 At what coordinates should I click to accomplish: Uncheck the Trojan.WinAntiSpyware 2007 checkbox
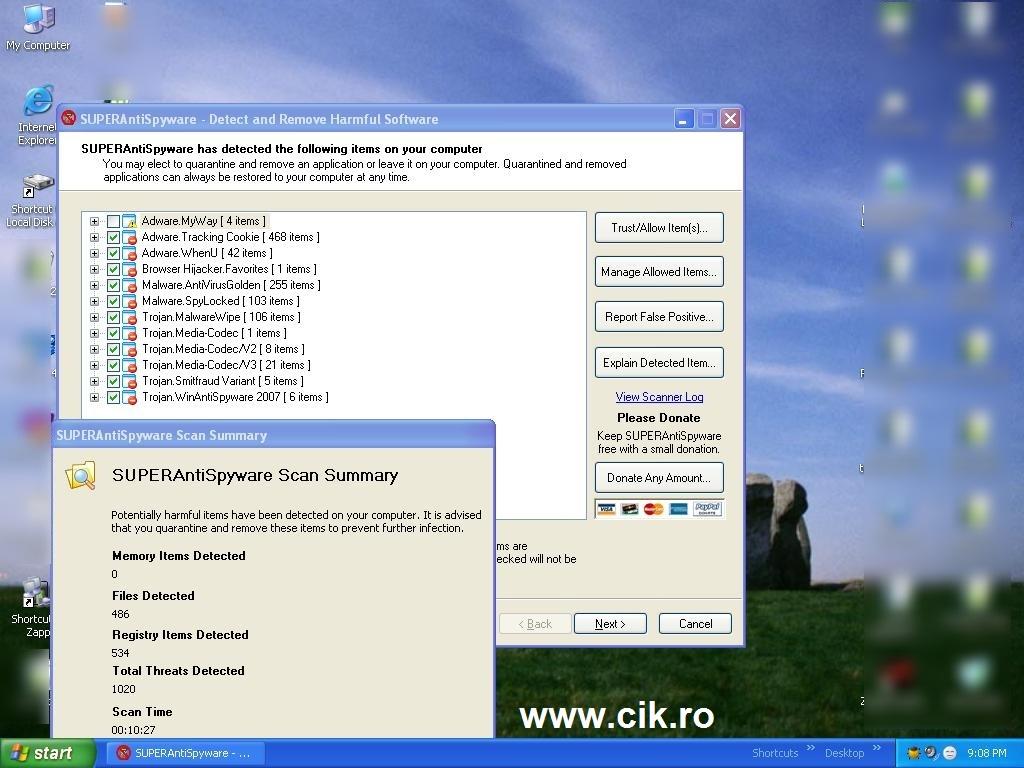click(x=113, y=397)
